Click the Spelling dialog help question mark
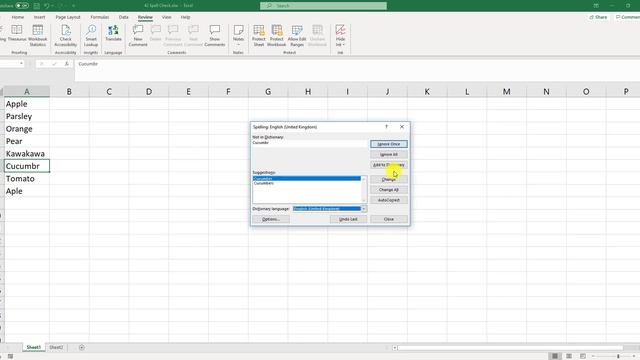This screenshot has height=360, width=640. click(386, 127)
